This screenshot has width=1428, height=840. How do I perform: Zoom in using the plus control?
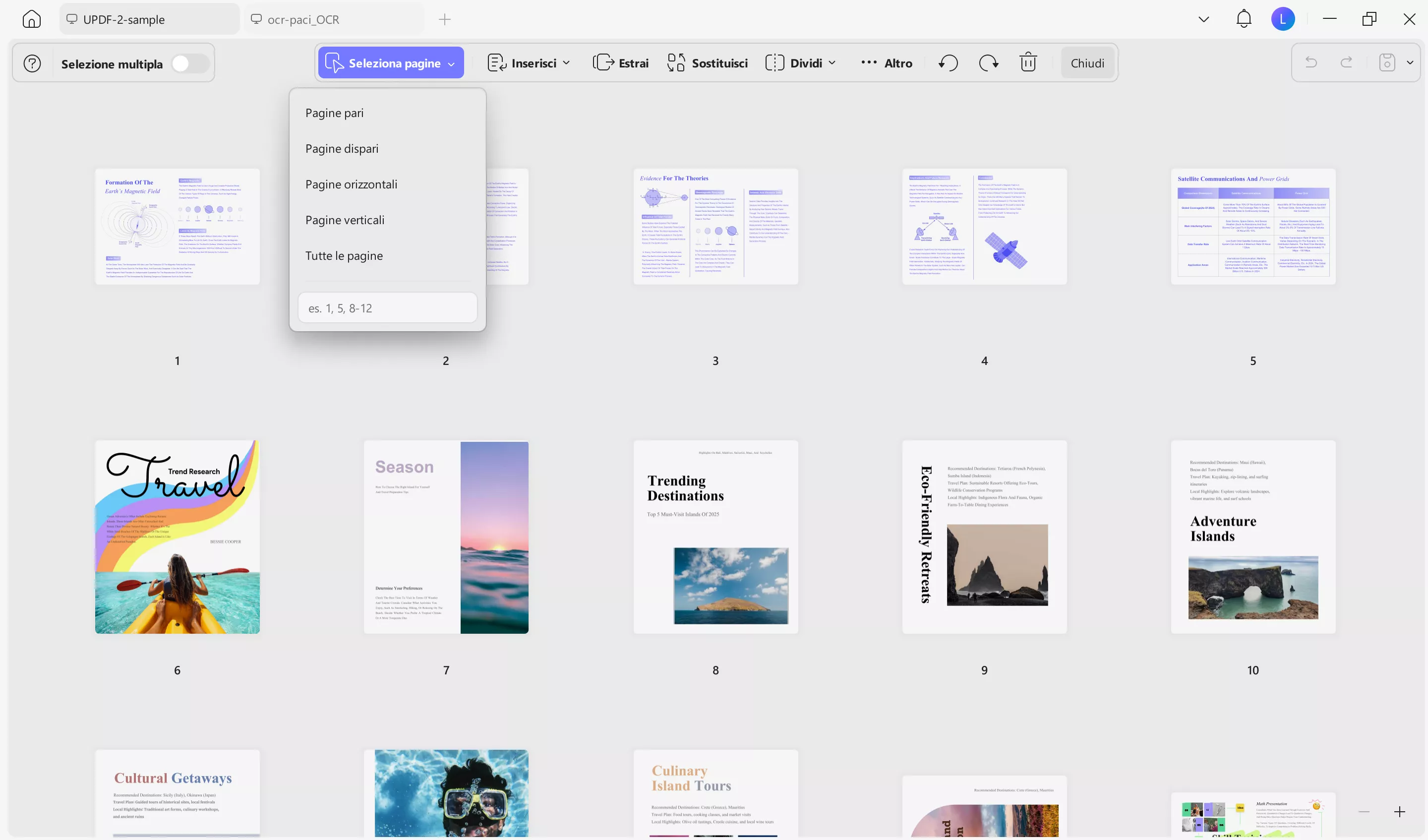[1399, 812]
